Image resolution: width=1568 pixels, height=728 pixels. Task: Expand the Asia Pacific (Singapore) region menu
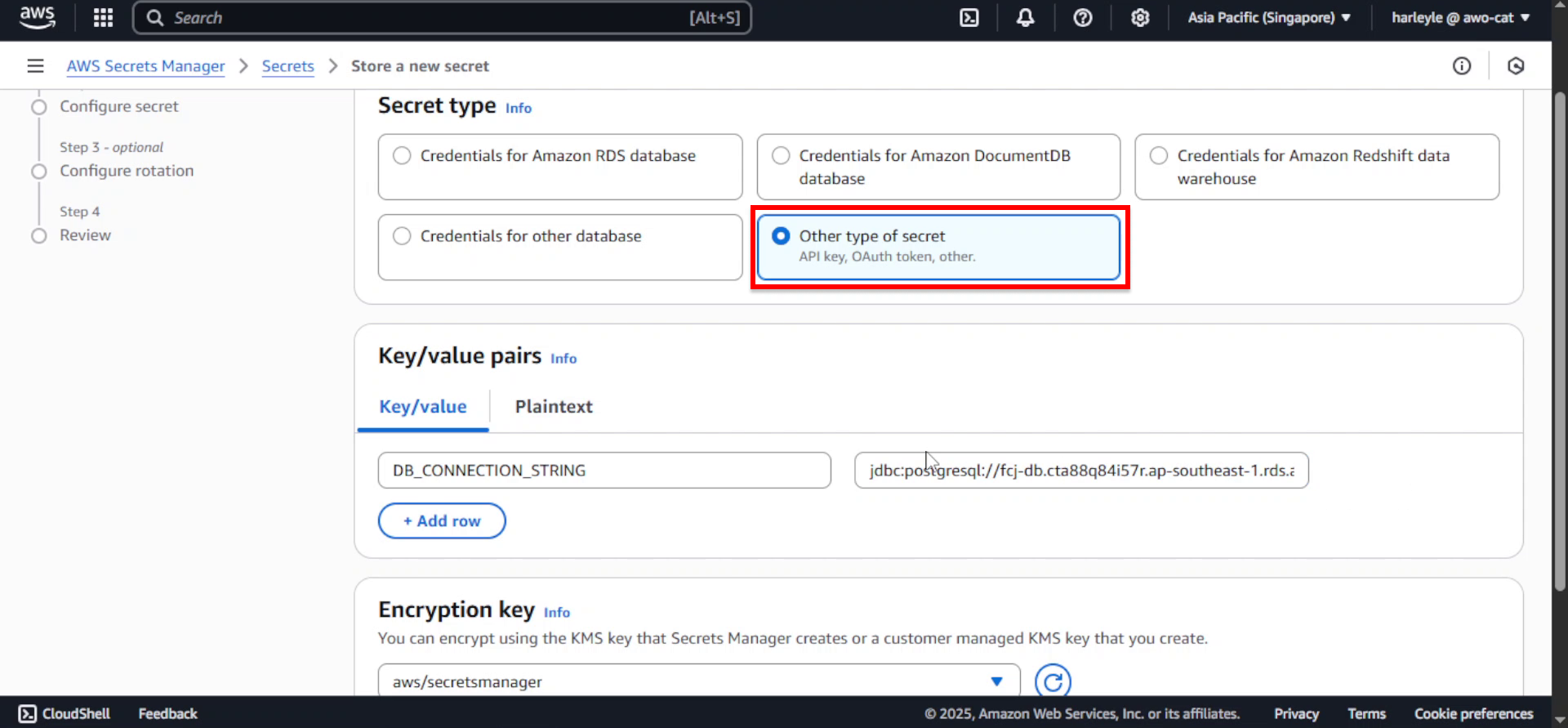(1268, 17)
